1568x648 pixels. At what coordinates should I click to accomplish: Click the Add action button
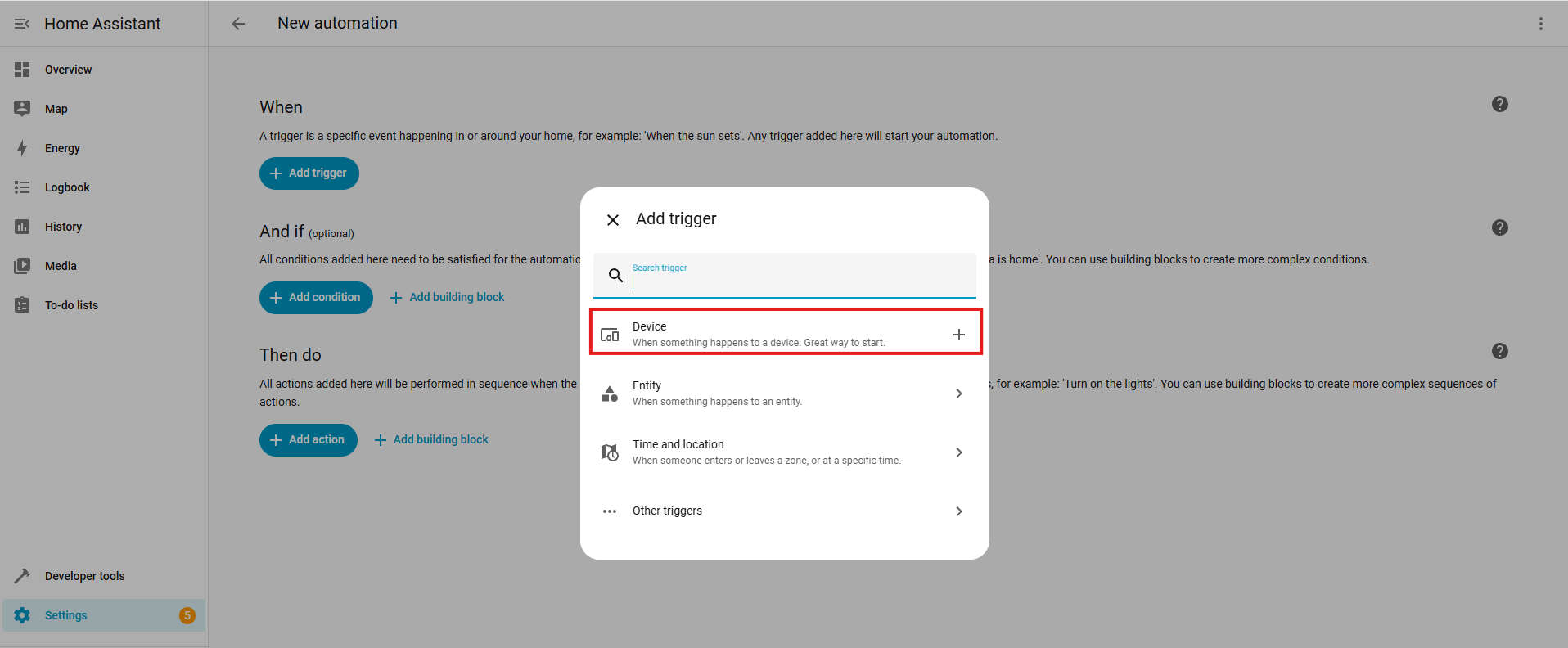coord(309,440)
